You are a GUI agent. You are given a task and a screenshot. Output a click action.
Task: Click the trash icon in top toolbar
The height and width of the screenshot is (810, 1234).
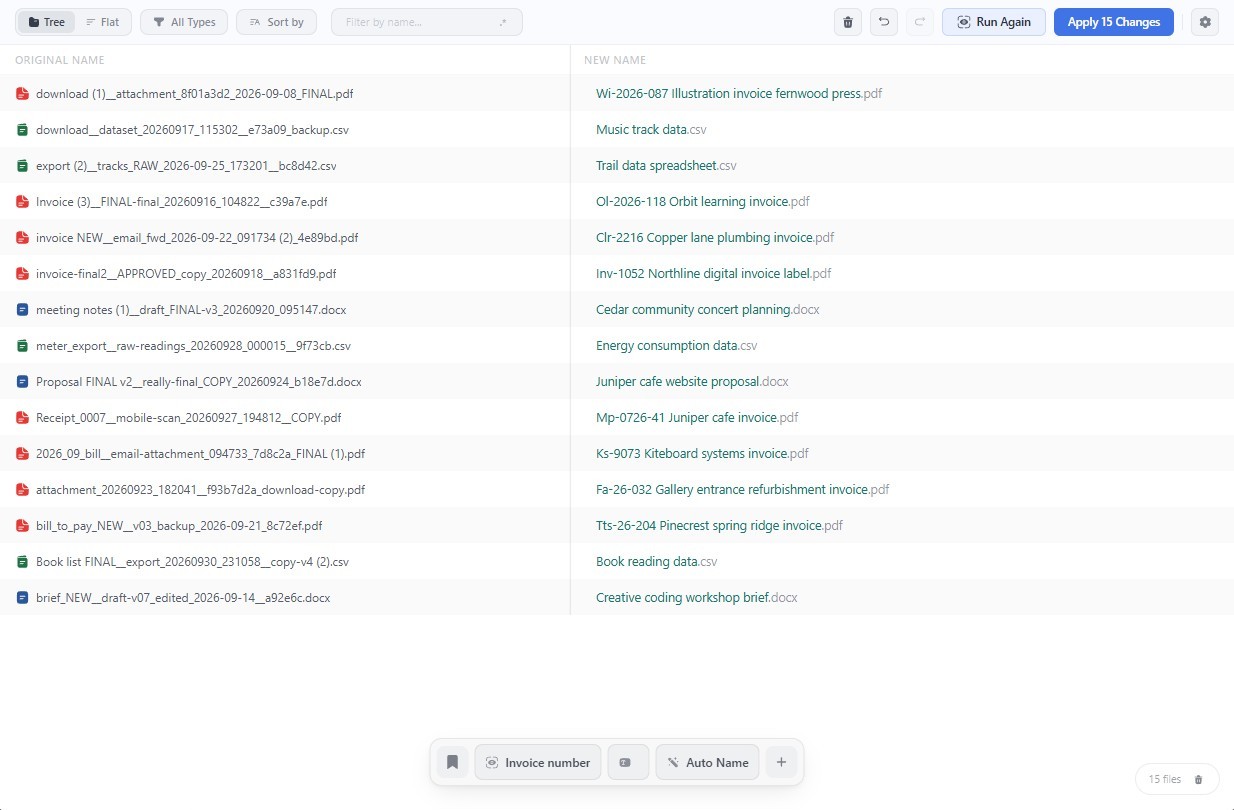848,22
